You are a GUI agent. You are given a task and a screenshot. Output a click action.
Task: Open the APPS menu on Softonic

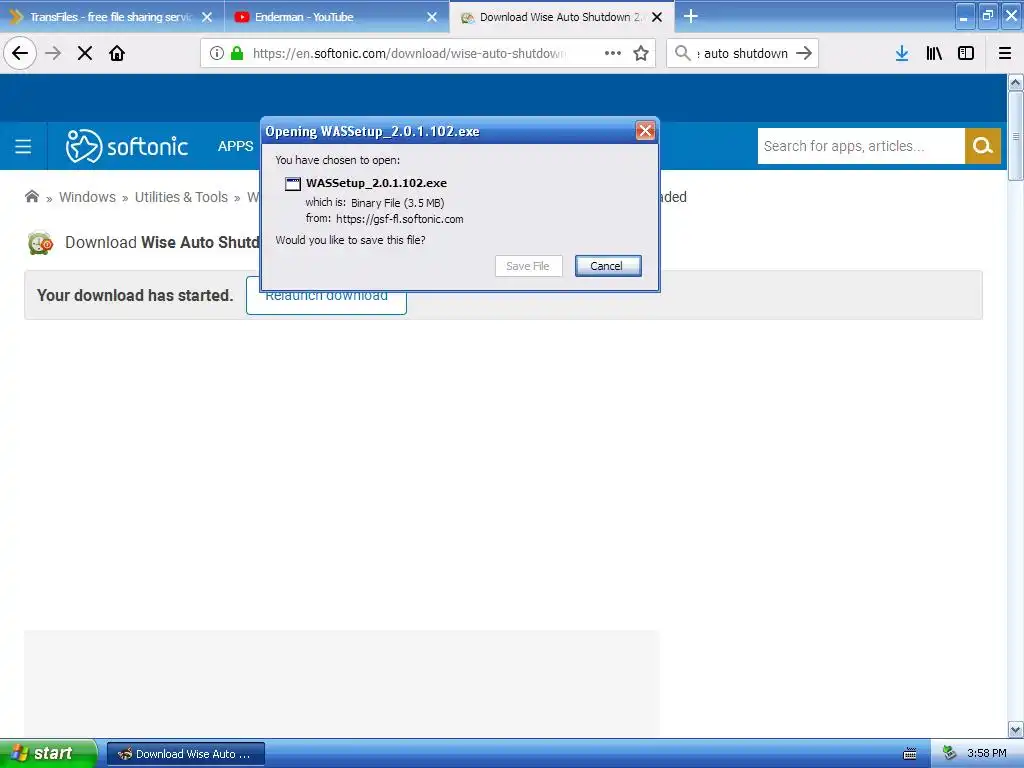pyautogui.click(x=235, y=146)
